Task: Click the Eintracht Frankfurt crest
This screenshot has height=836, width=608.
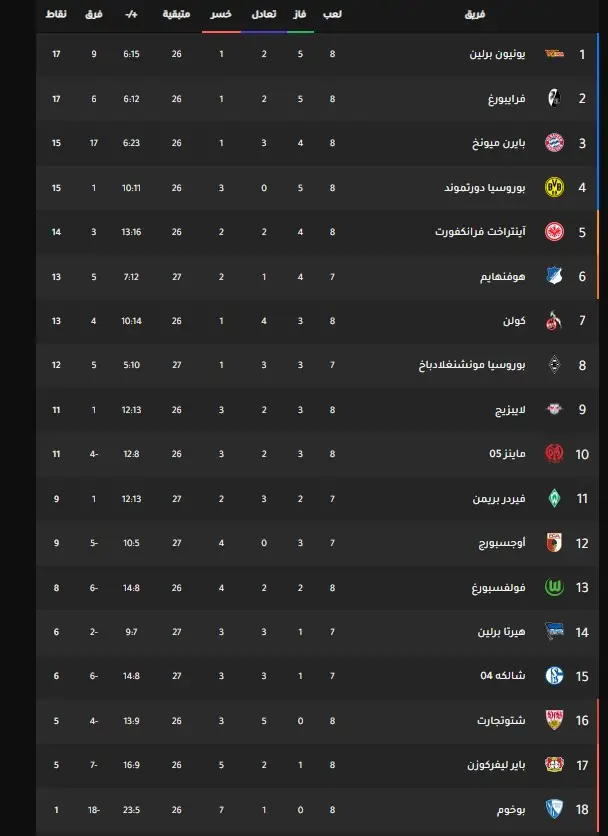Action: click(x=553, y=231)
